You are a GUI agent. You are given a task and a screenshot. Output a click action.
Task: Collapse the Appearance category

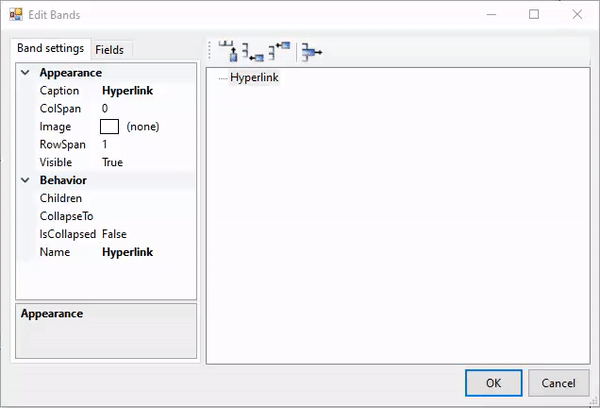(x=25, y=73)
